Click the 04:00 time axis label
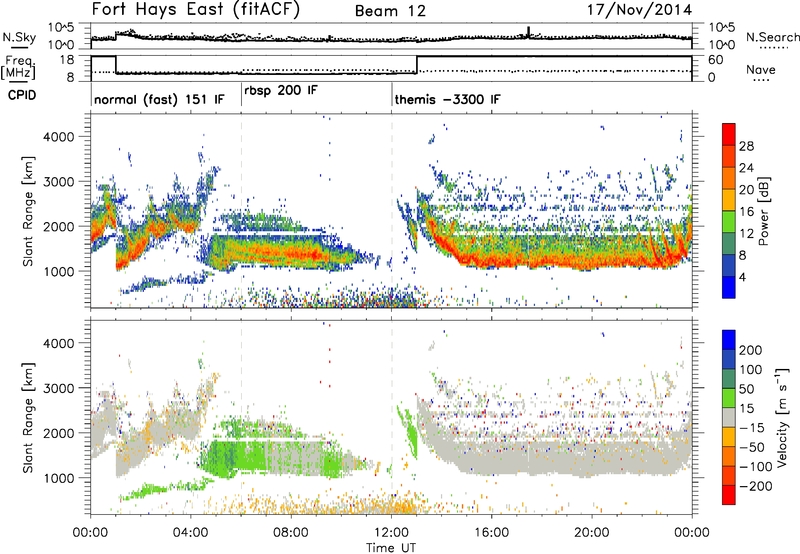This screenshot has height=554, width=800. pyautogui.click(x=190, y=533)
